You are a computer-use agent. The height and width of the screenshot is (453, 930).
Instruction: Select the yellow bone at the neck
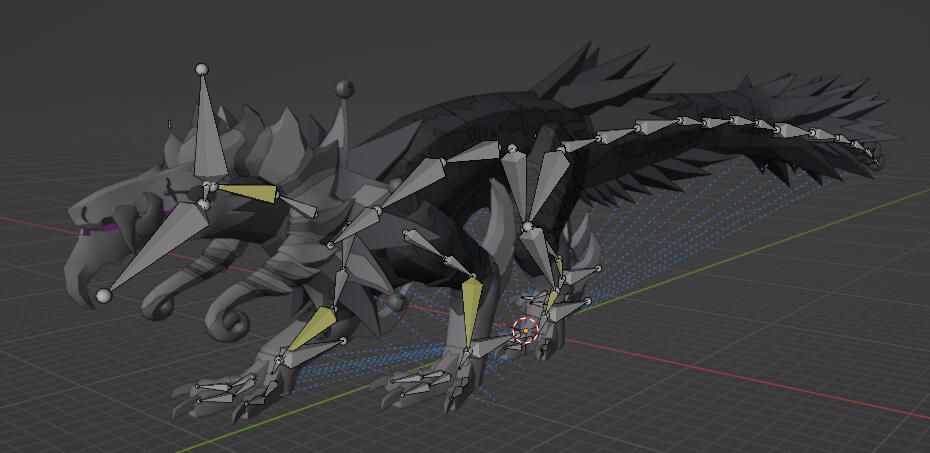pos(246,194)
